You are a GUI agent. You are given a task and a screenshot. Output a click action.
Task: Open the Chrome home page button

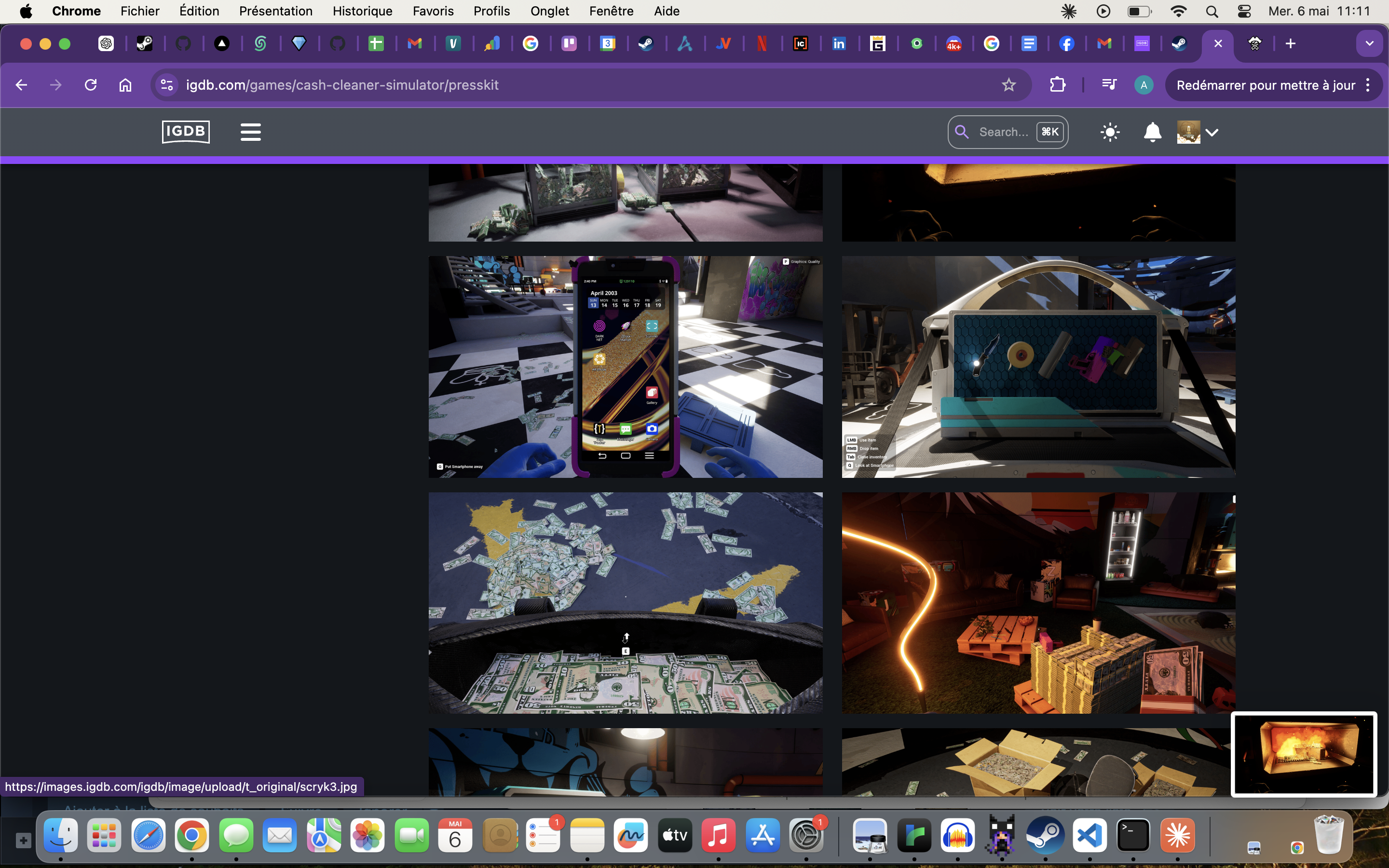(x=125, y=85)
